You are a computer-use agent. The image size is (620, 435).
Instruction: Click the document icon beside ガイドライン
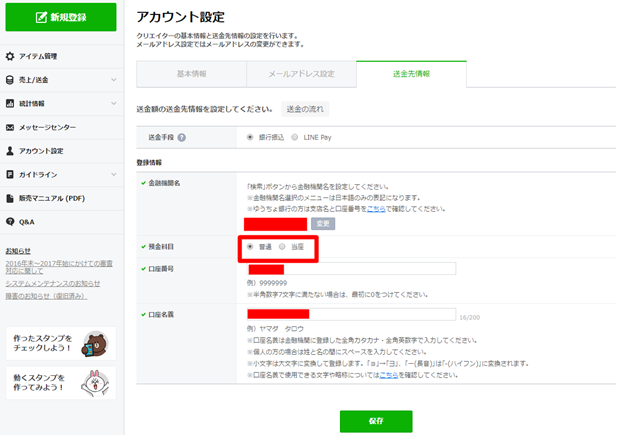pyautogui.click(x=10, y=174)
